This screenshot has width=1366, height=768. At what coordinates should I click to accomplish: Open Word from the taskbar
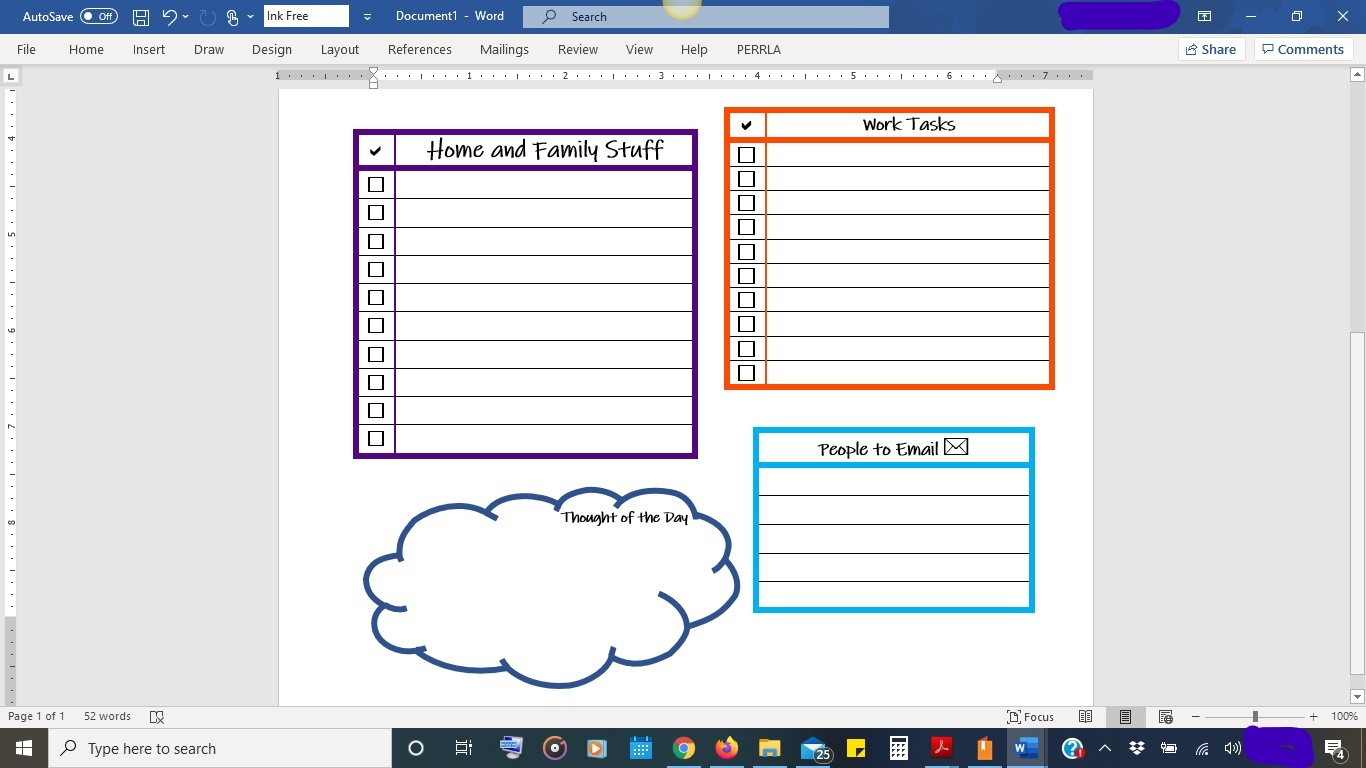1025,748
